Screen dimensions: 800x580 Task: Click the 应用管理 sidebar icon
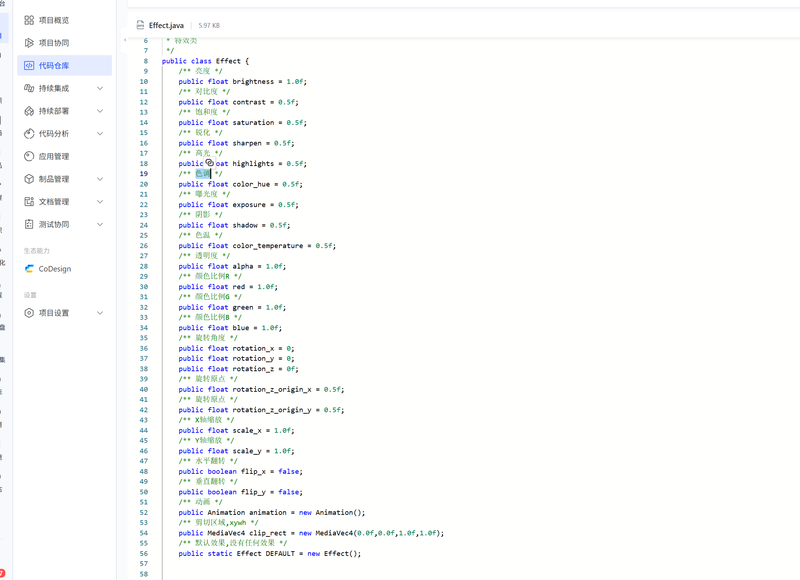(29, 157)
